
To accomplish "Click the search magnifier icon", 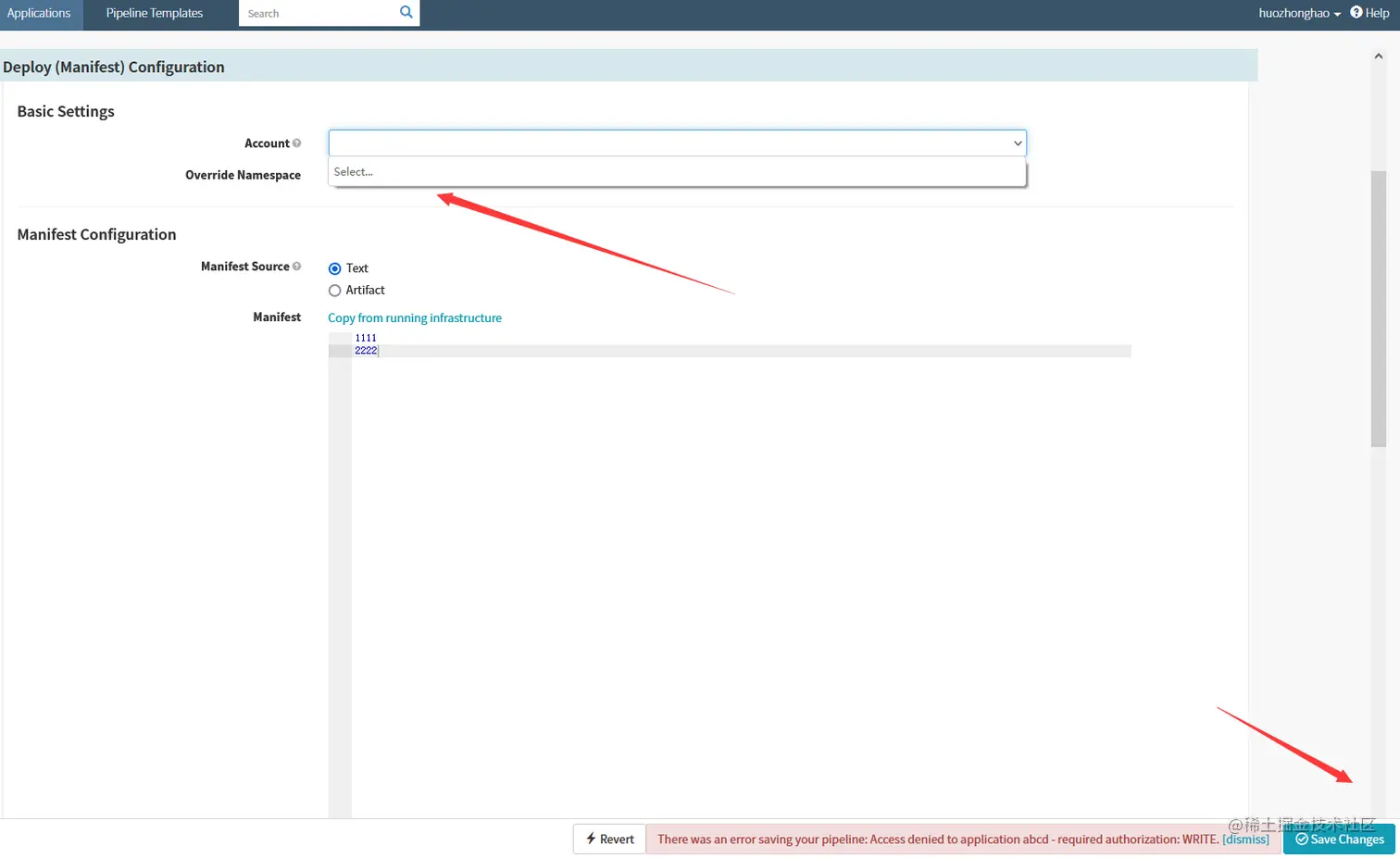I will point(406,12).
